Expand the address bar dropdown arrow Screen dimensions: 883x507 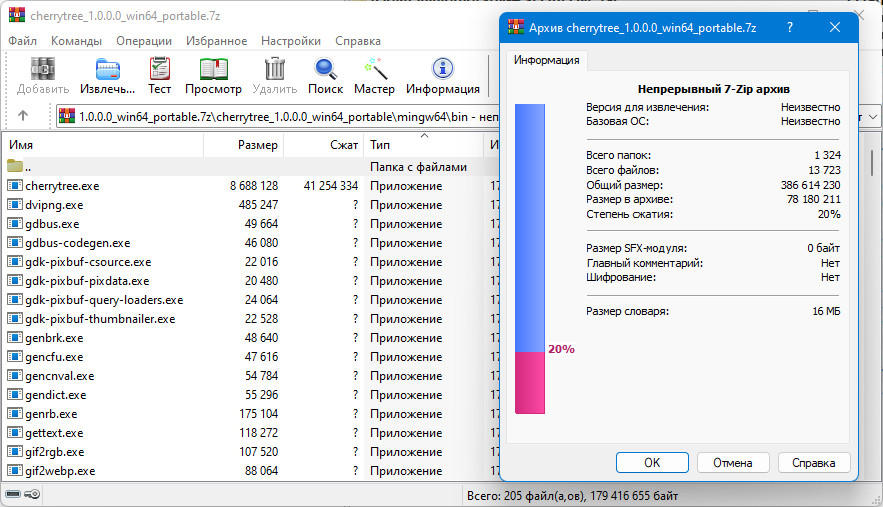pyautogui.click(x=873, y=117)
